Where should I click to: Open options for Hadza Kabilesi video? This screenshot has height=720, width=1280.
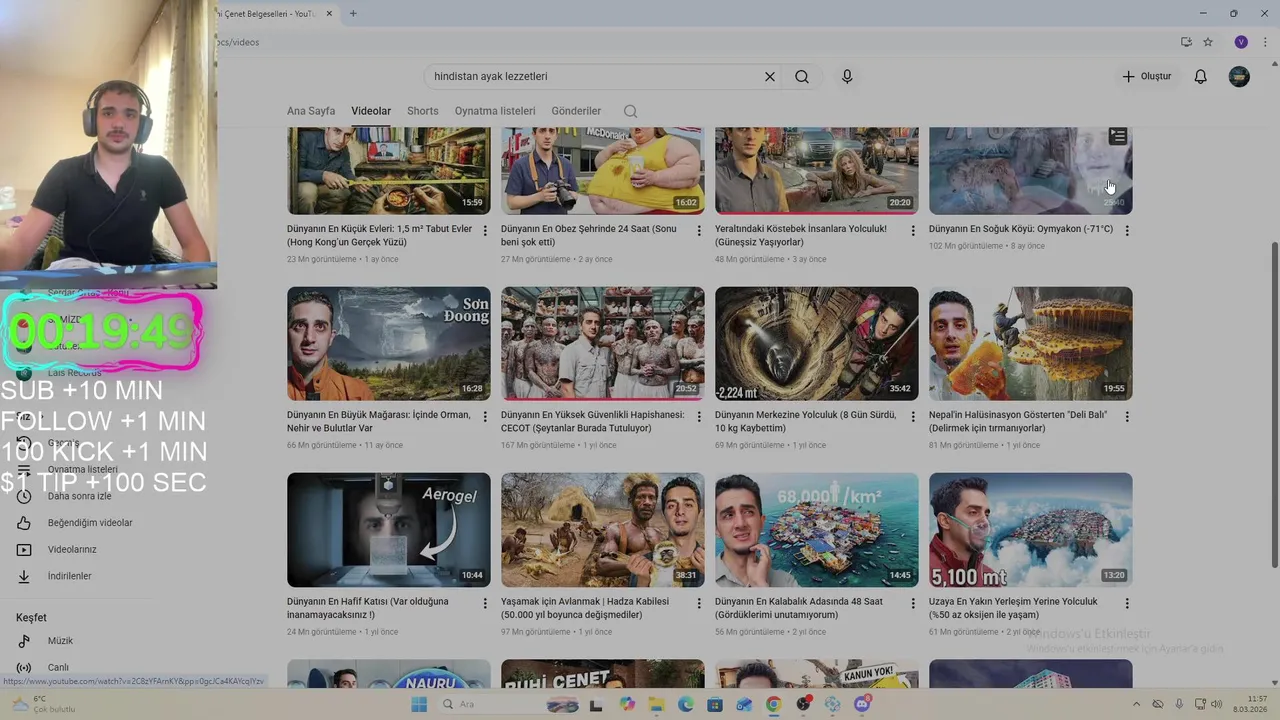tap(699, 603)
